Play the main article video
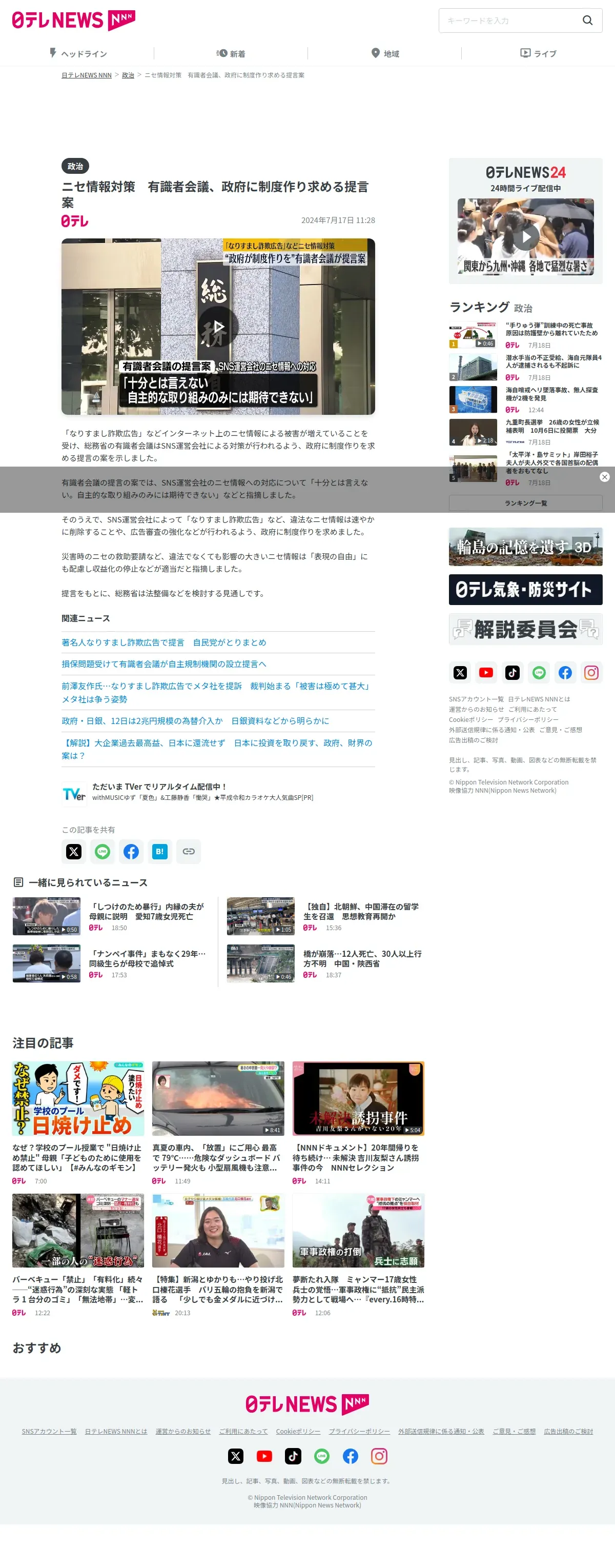Screen dimensions: 615x1568 point(218,327)
